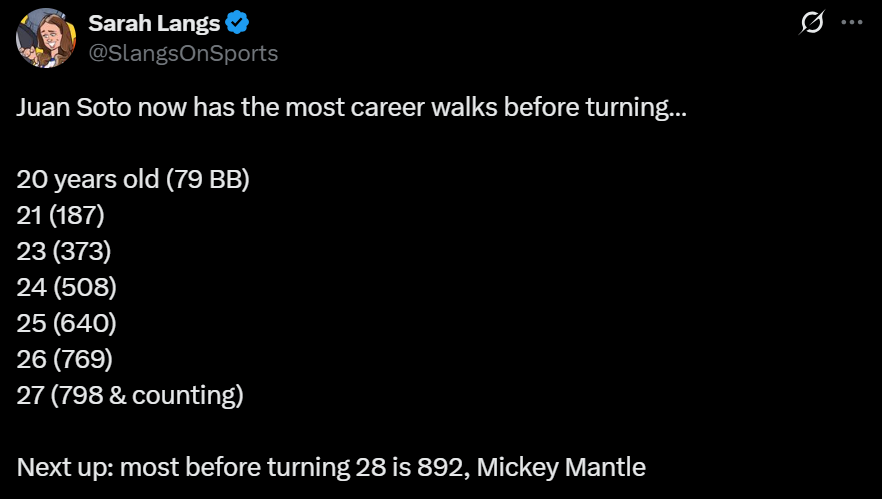Viewport: 882px width, 499px height.
Task: Select the '26 (769)' line
Action: tap(64, 359)
